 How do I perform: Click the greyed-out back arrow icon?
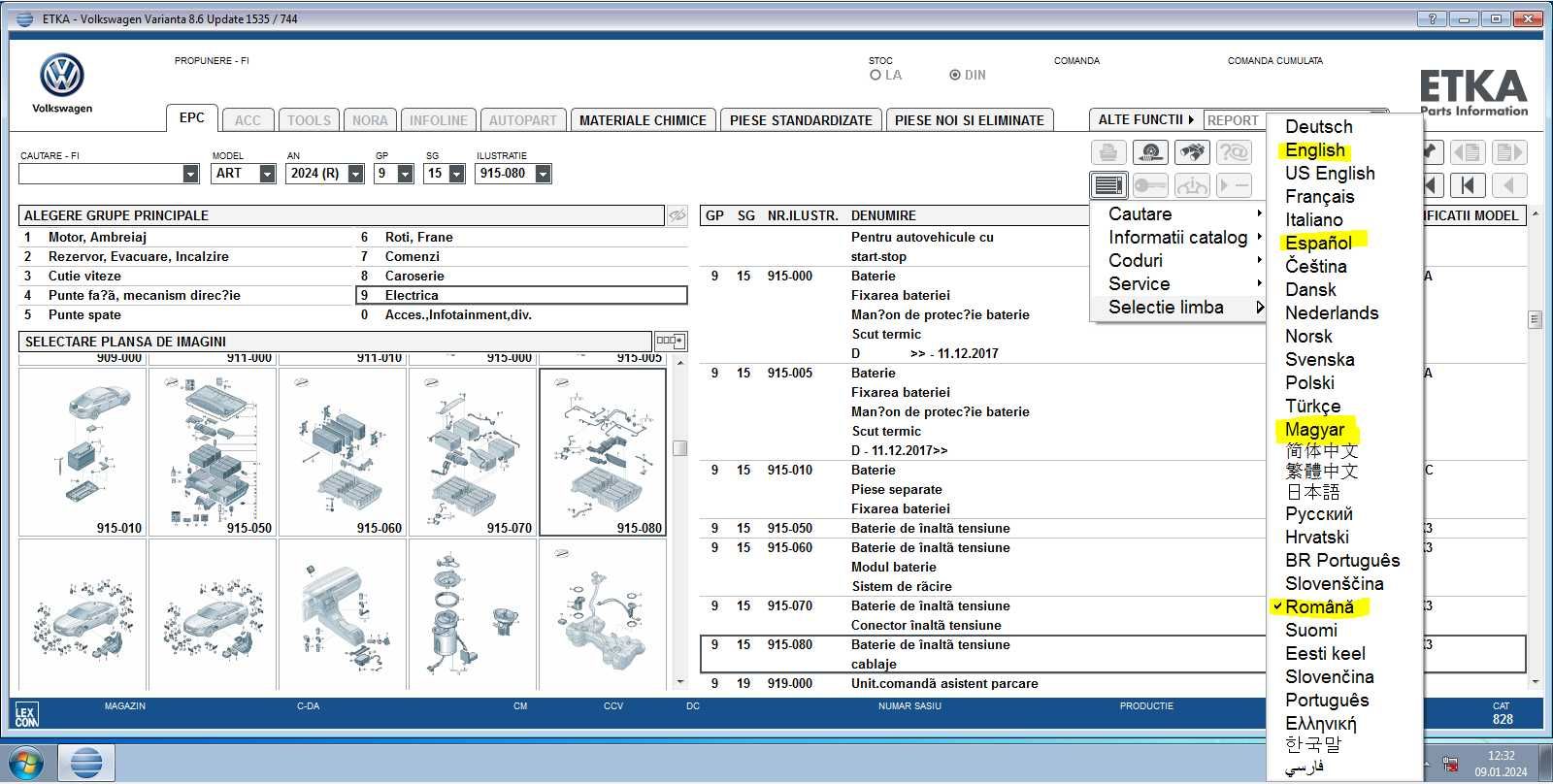coord(1508,185)
